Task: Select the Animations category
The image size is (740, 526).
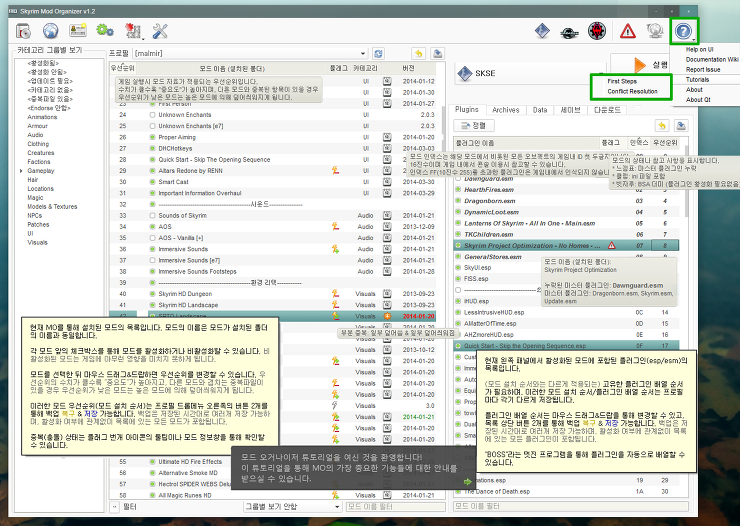Action: coord(42,117)
